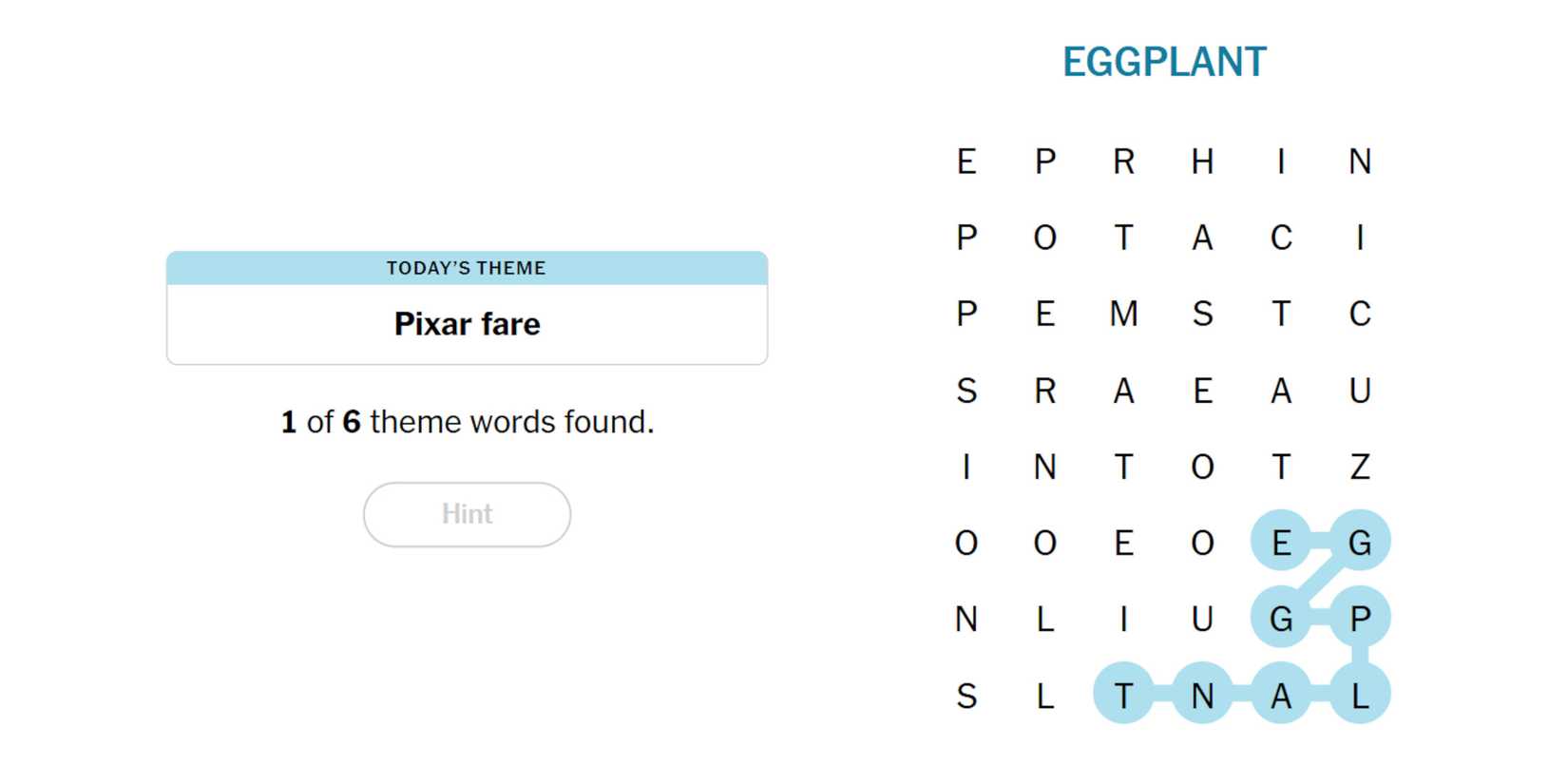Select the letter M tile
The image size is (1568, 784).
pyautogui.click(x=1123, y=314)
